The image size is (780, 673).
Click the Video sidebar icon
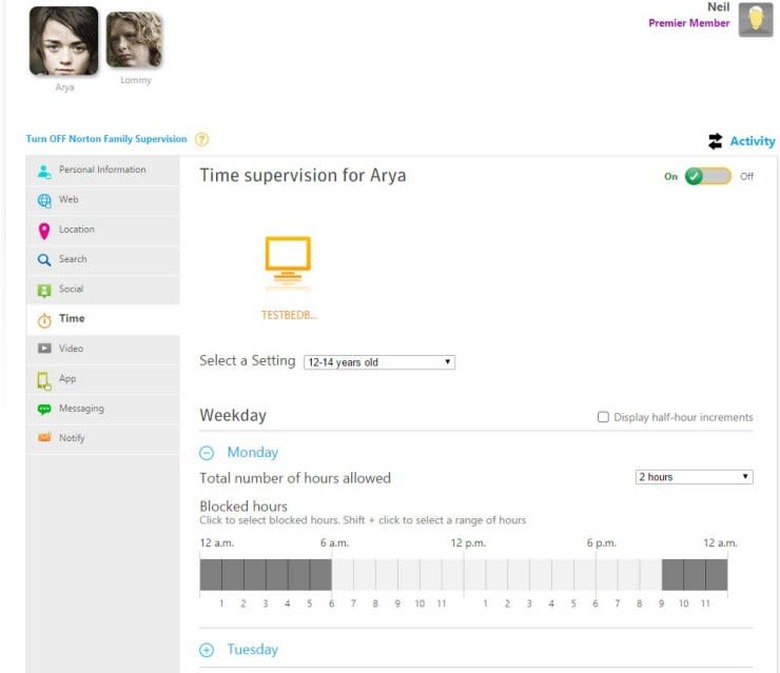pos(44,349)
